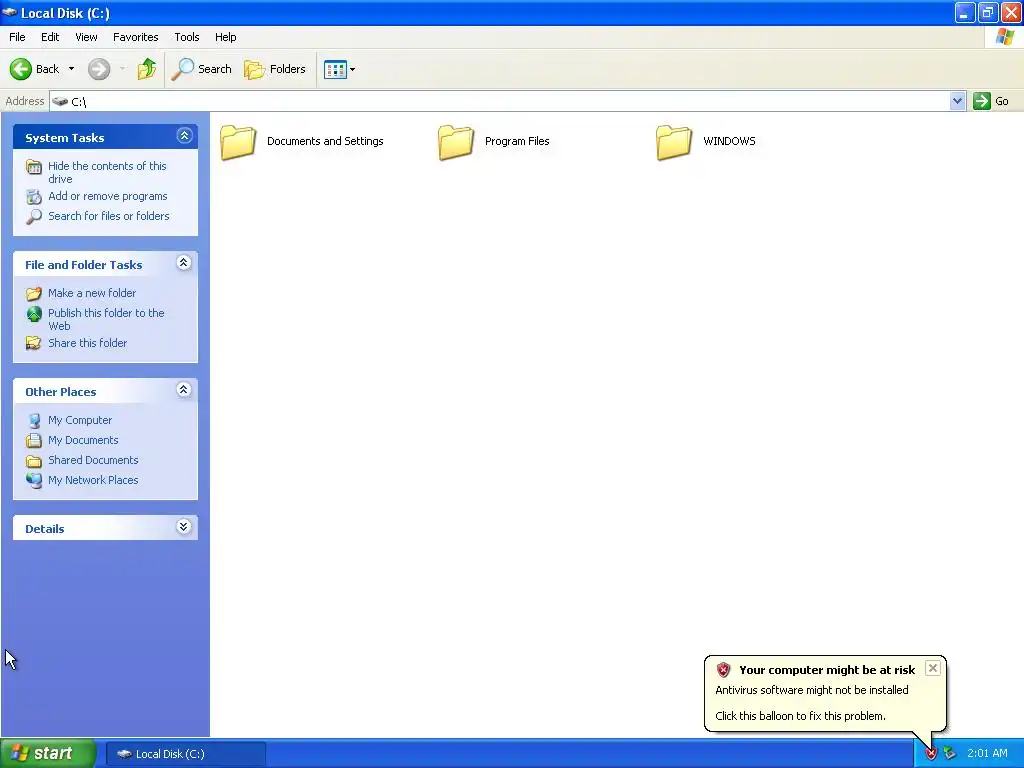Open My Documents from Other Places
Viewport: 1024px width, 768px height.
pyautogui.click(x=83, y=440)
